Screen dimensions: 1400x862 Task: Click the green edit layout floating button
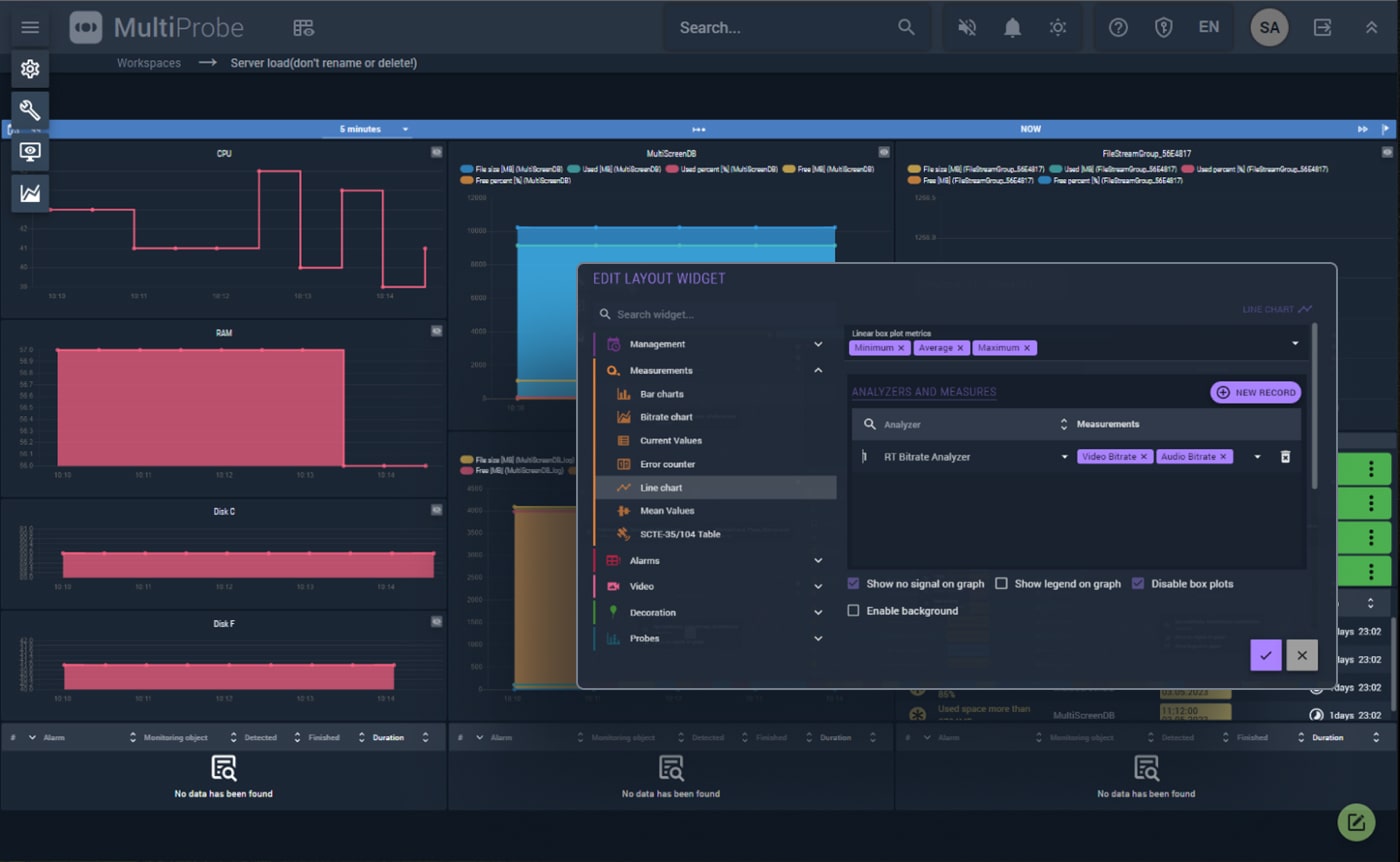(1356, 822)
